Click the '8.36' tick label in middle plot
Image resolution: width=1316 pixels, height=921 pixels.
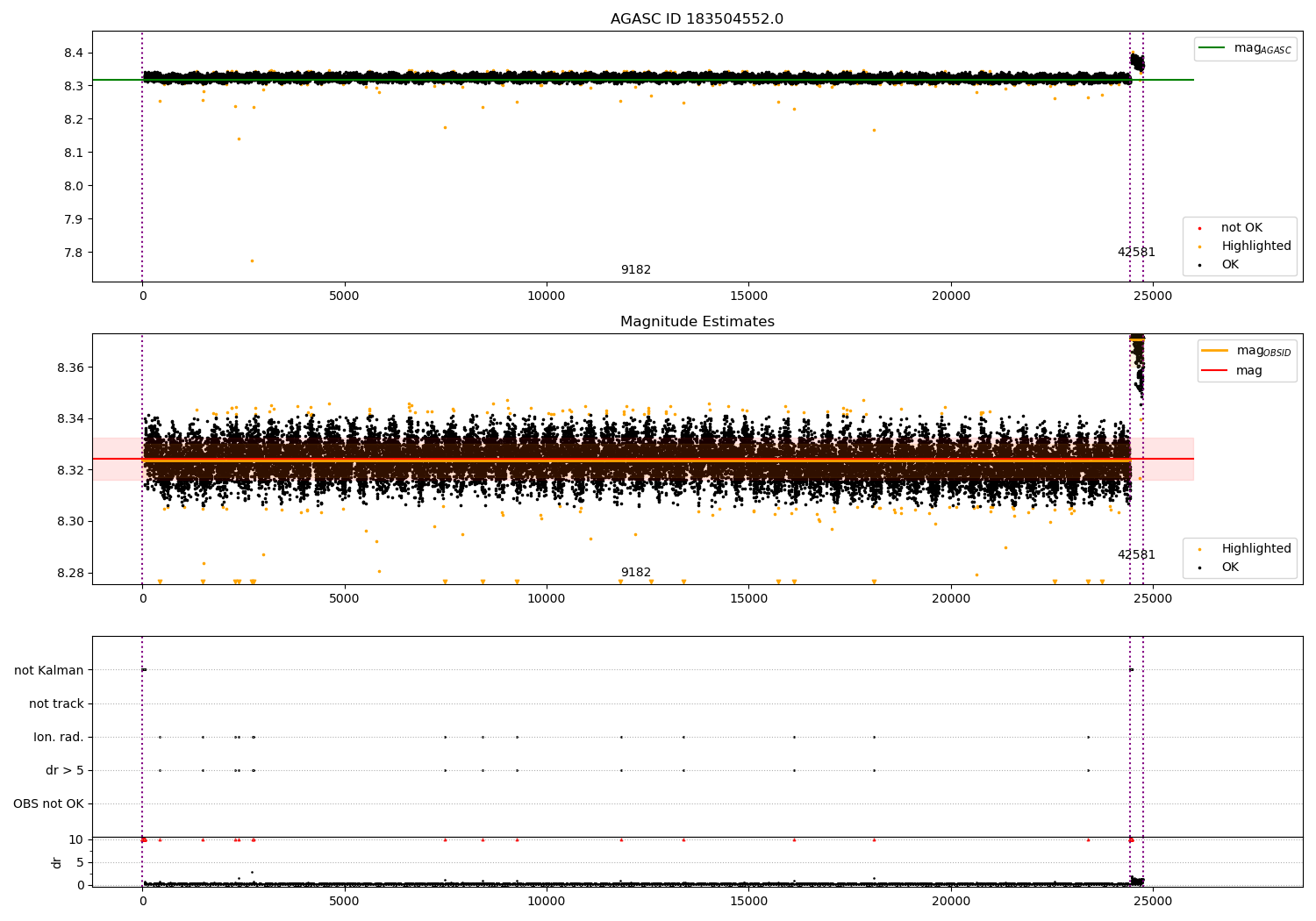[x=70, y=368]
